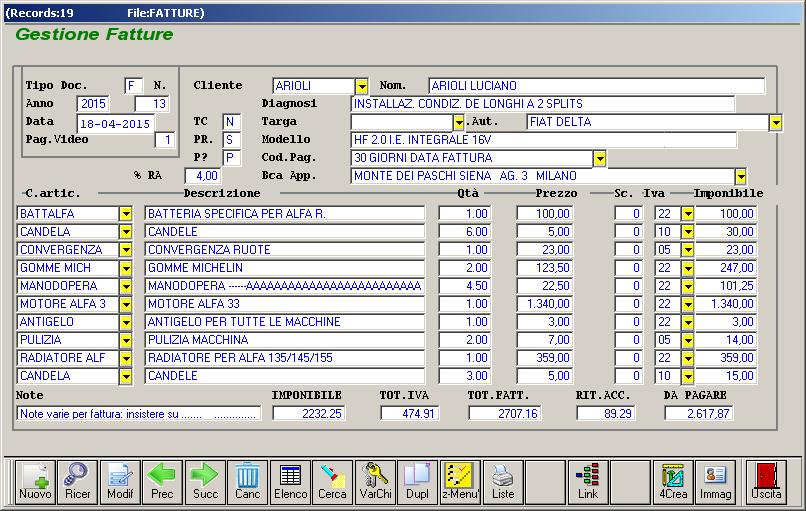Open article code dropdown for CONVERGENZA row

(x=125, y=250)
